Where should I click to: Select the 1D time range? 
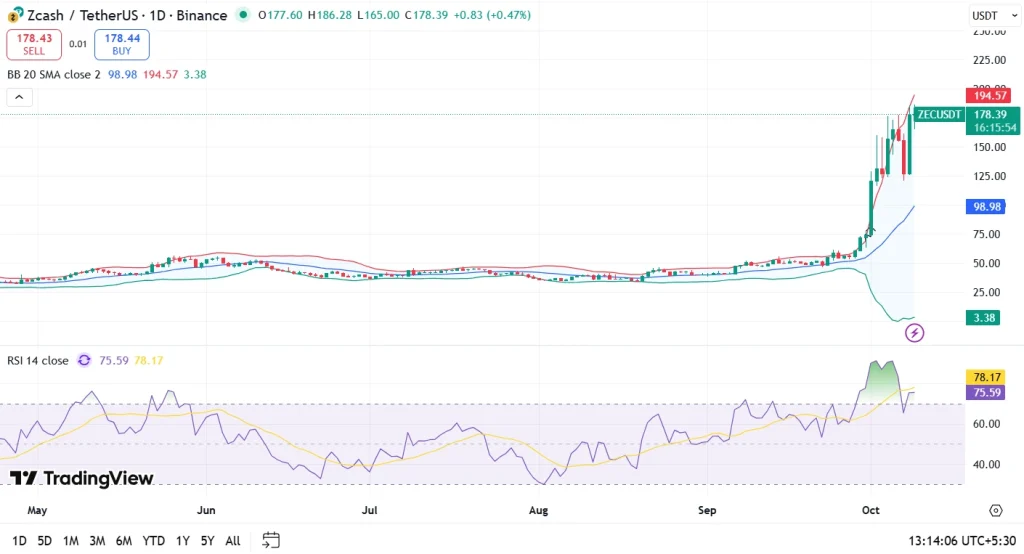(19, 541)
